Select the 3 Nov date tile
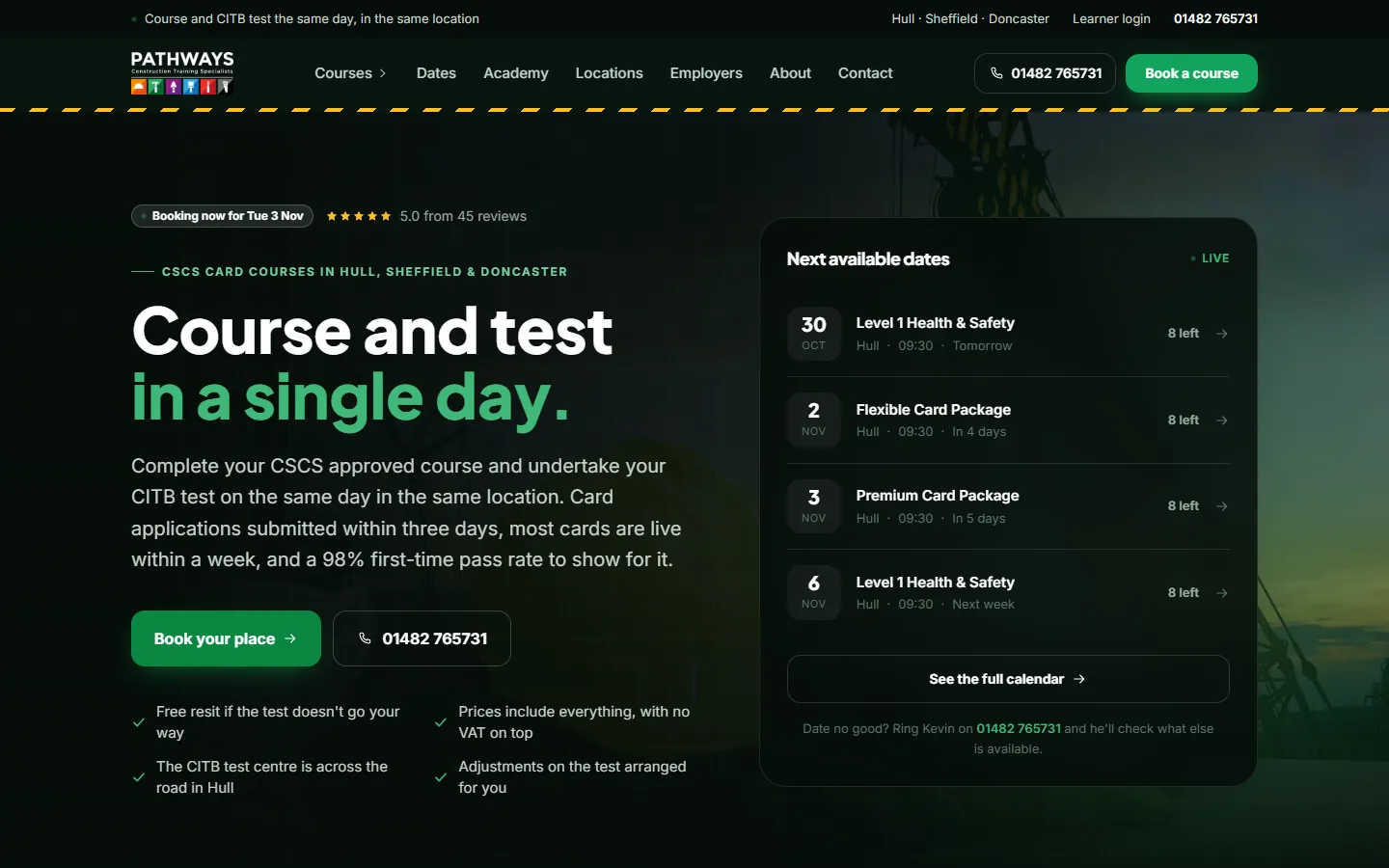The width and height of the screenshot is (1389, 868). (x=813, y=505)
